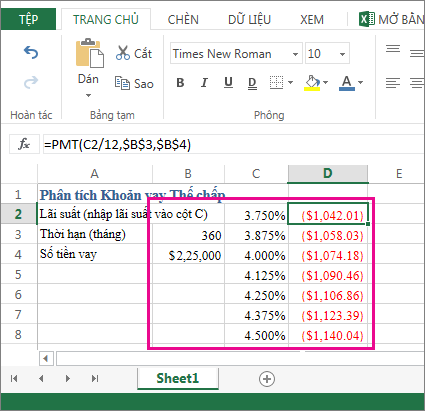The width and height of the screenshot is (425, 411).
Task: Open the font color dropdown arrow
Action: 360,82
